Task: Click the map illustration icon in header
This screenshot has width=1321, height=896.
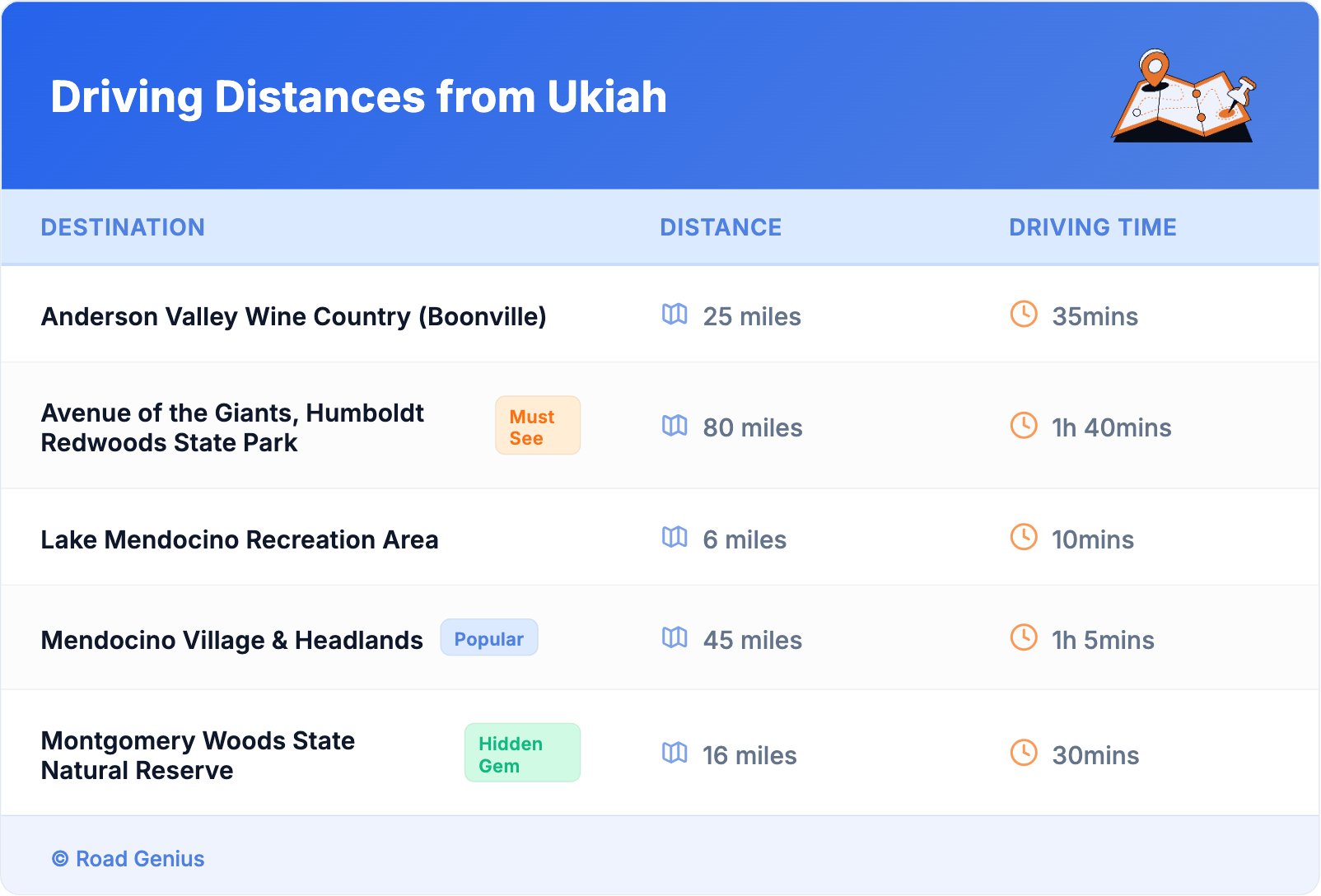Action: tap(1183, 96)
